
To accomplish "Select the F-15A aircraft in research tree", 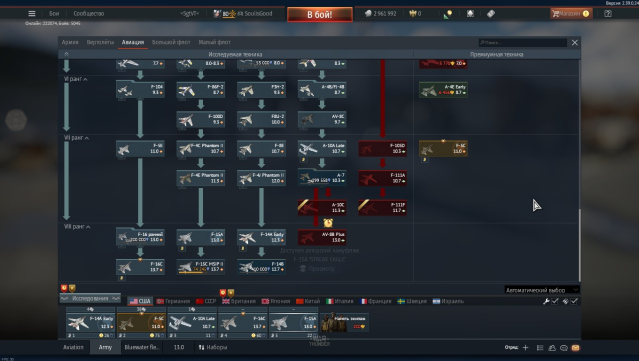I will [200, 237].
